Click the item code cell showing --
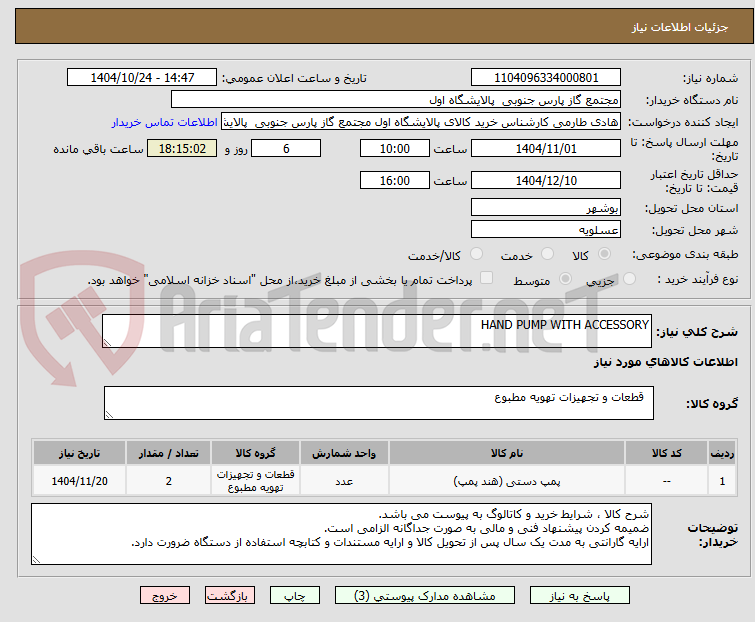755x622 pixels. pyautogui.click(x=666, y=481)
